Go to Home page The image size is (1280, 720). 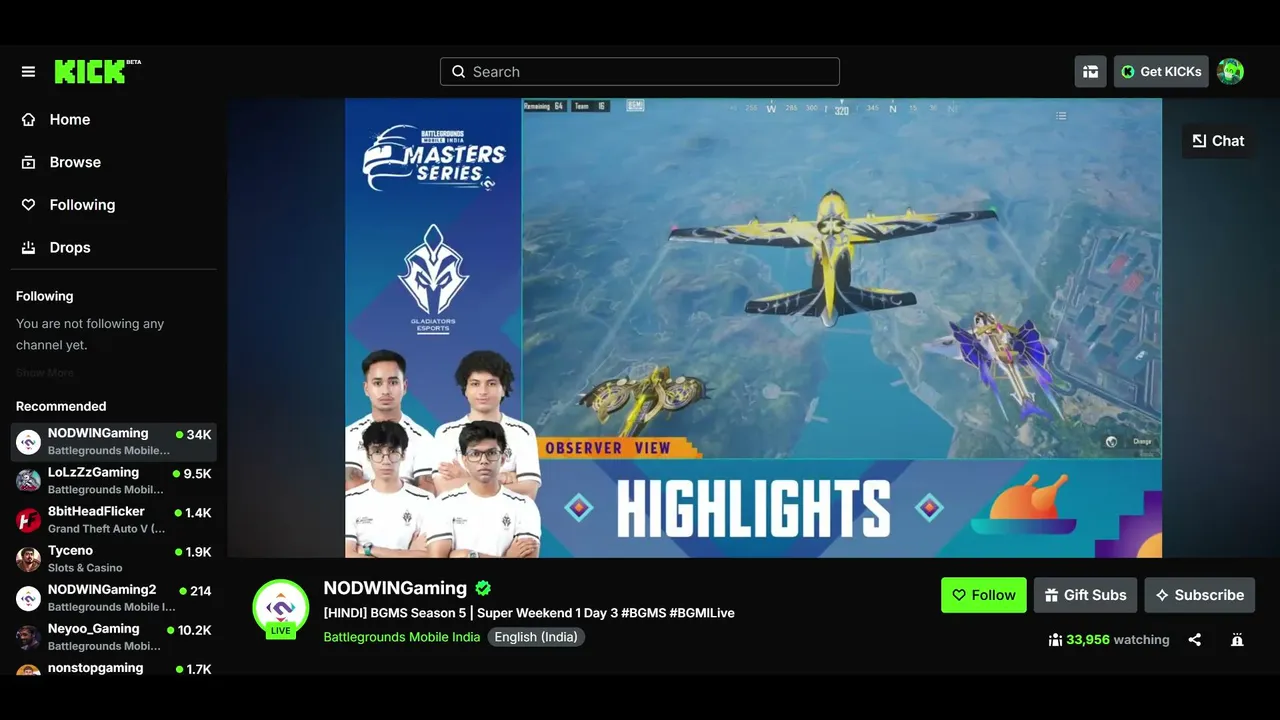[x=70, y=119]
